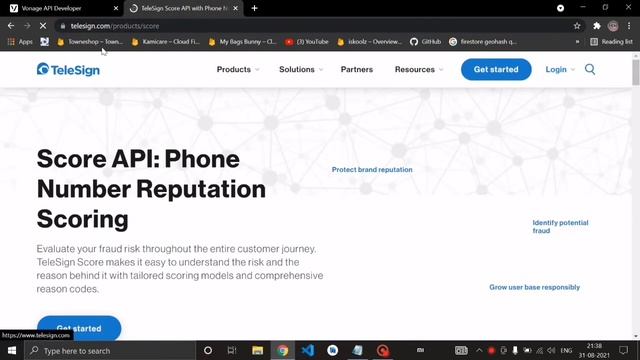The width and height of the screenshot is (640, 360).
Task: Click the ENG language indicator
Action: pos(566,351)
